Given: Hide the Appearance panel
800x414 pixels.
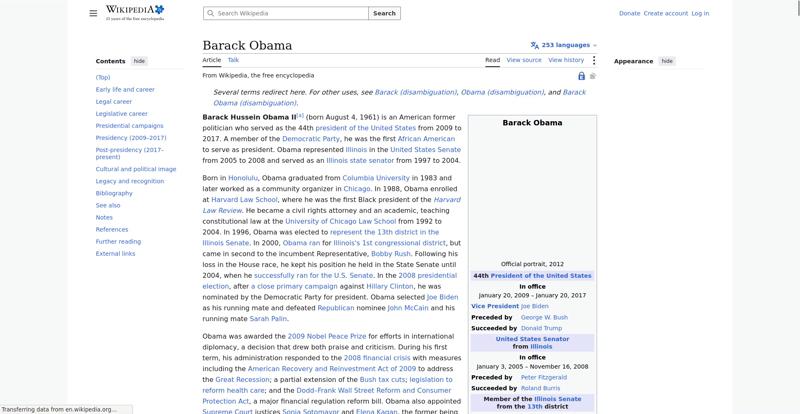Looking at the screenshot, I should click(x=667, y=61).
